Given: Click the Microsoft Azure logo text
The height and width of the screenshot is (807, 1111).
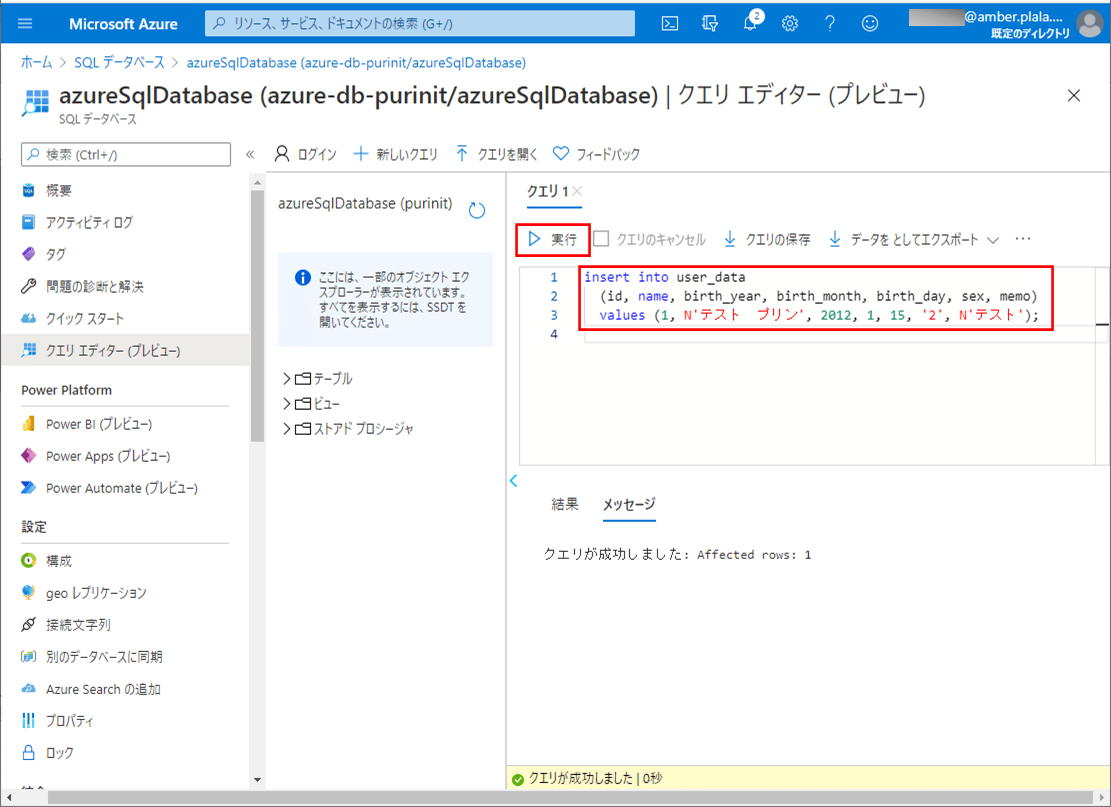Looking at the screenshot, I should click(123, 23).
